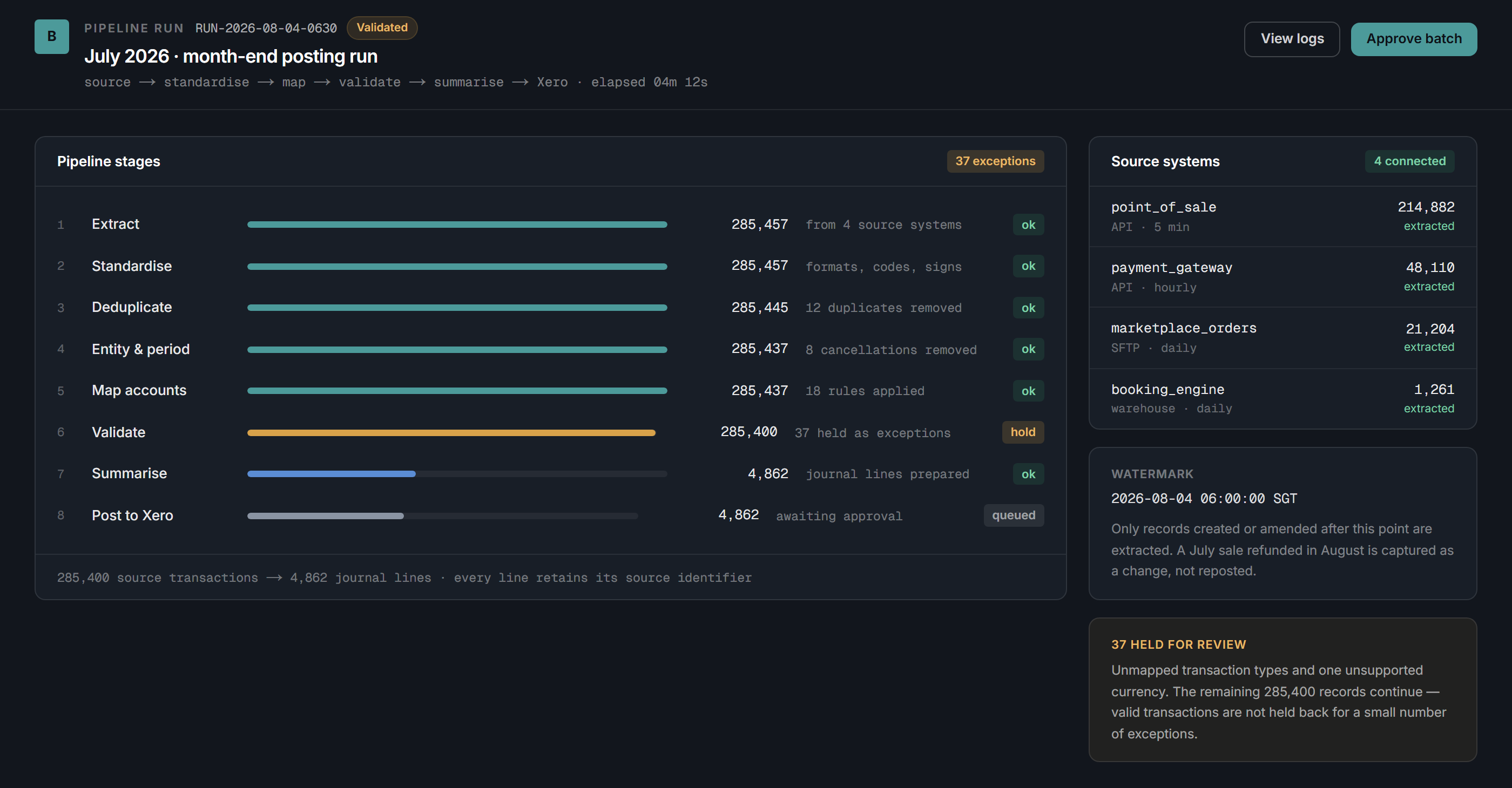Select the 285,400 count in Validate row

click(748, 432)
